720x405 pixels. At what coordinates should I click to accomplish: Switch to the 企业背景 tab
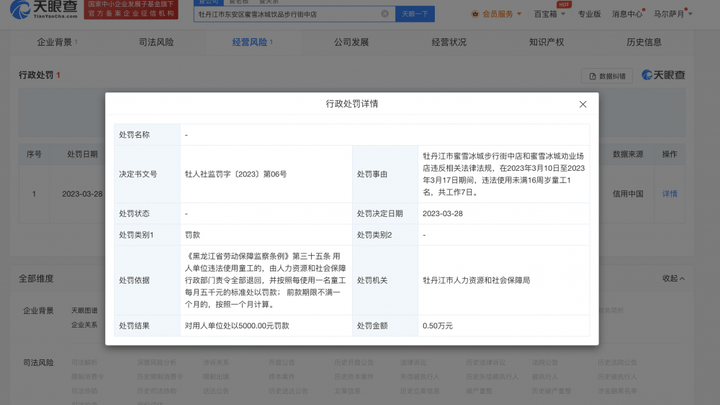tap(55, 43)
